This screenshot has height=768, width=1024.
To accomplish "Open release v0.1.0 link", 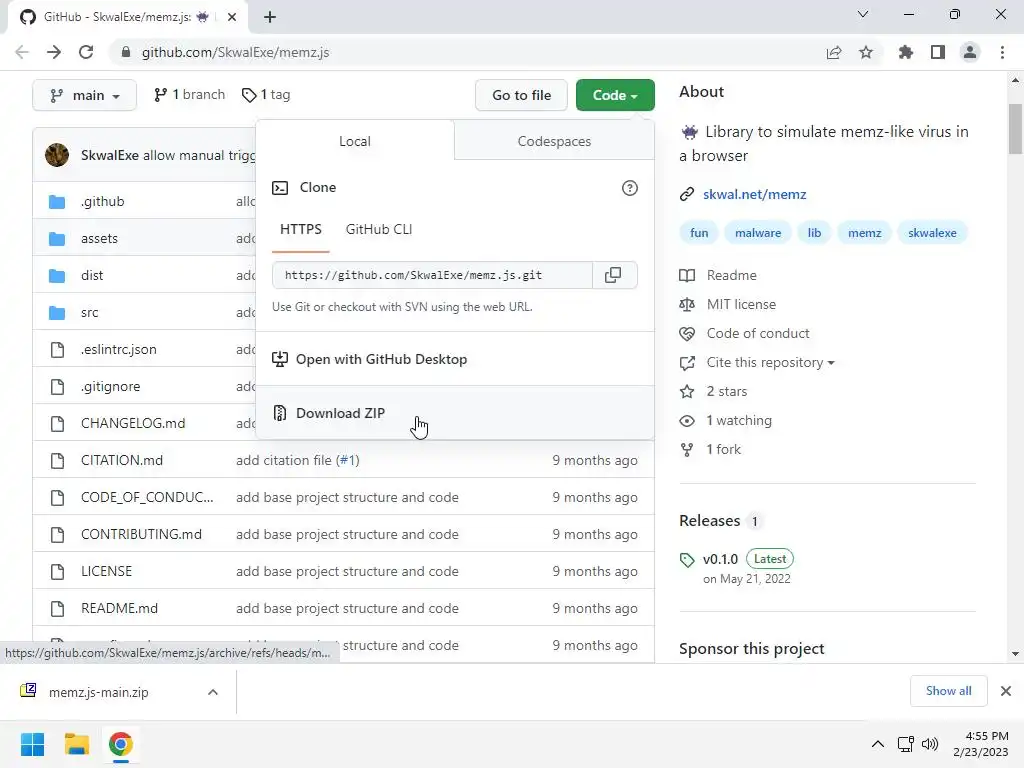I will point(720,559).
